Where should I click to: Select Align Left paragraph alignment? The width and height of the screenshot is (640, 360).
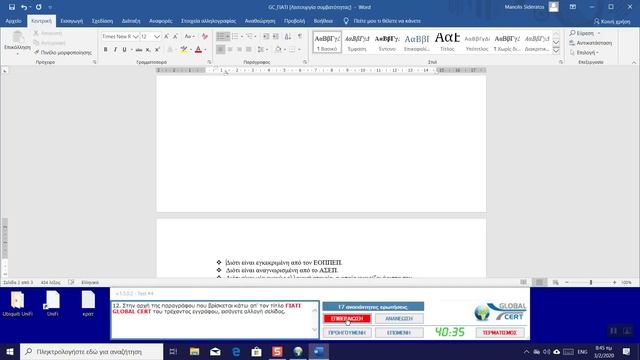(220, 49)
